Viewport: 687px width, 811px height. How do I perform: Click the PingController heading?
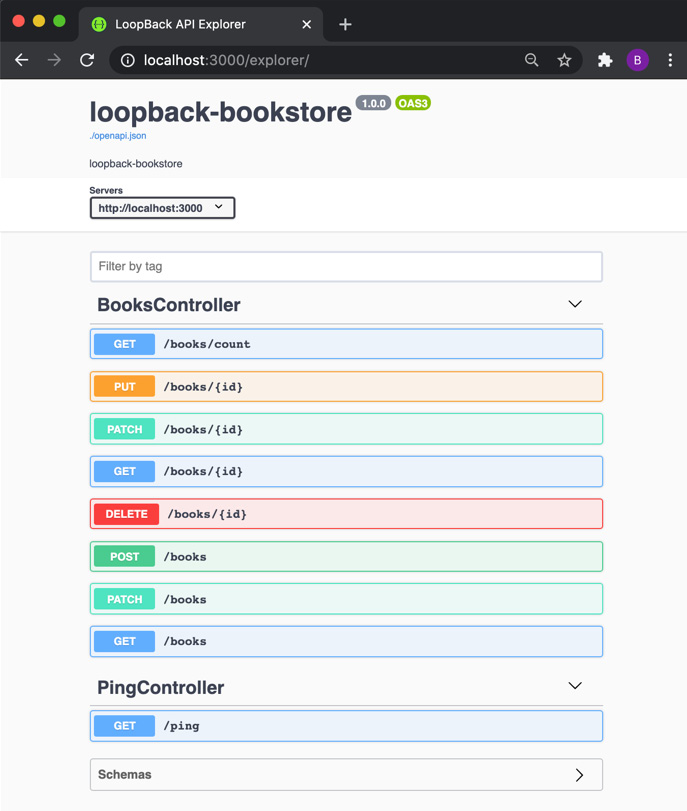click(160, 687)
